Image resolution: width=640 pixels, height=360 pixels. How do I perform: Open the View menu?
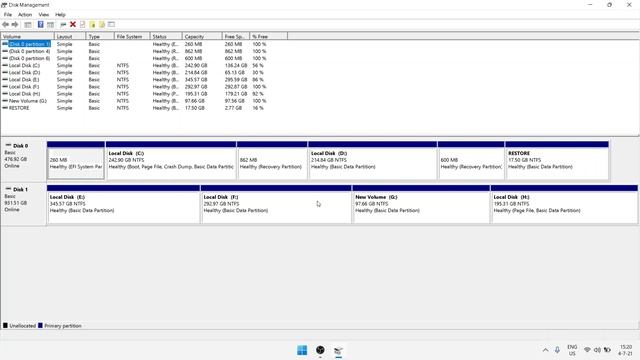[x=44, y=14]
